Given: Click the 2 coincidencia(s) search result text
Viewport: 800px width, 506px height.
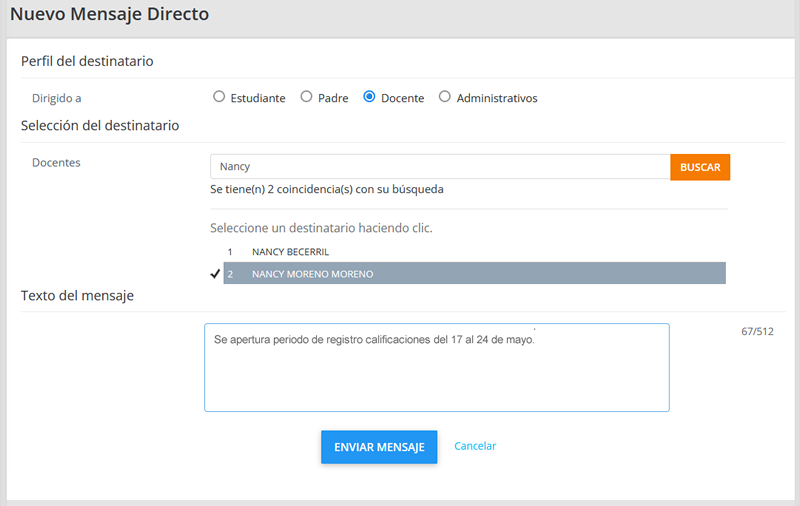Looking at the screenshot, I should [327, 189].
